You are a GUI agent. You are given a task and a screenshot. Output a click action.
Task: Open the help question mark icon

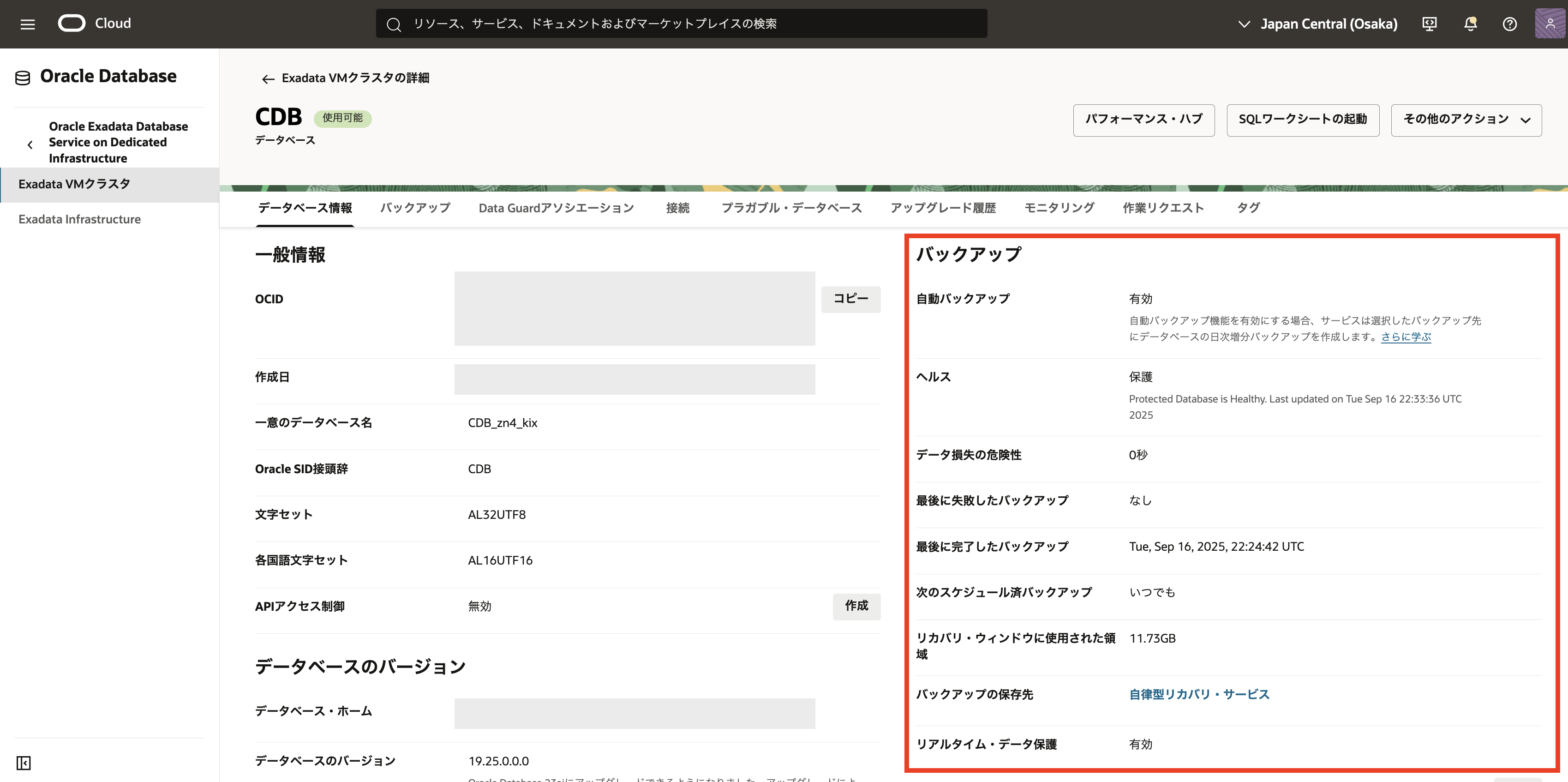pos(1509,24)
